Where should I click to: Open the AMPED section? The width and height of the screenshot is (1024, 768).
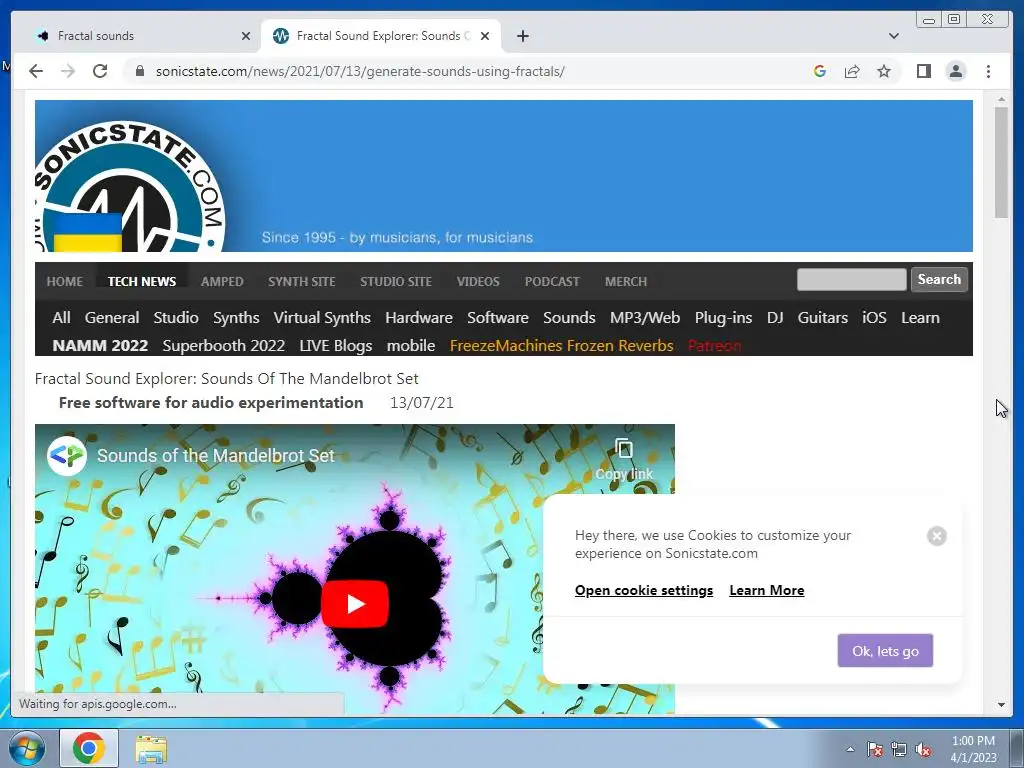click(x=222, y=281)
